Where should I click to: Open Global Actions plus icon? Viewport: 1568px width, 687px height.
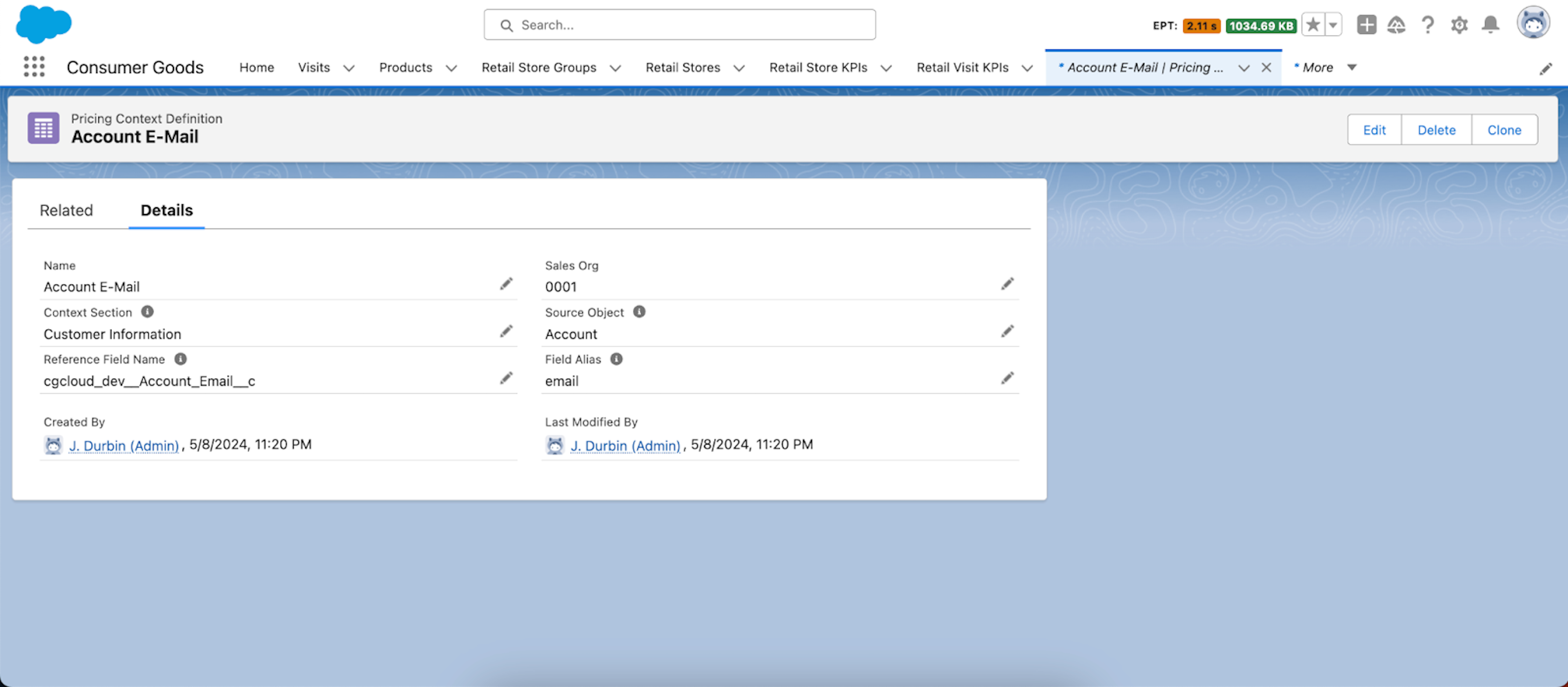[1367, 25]
